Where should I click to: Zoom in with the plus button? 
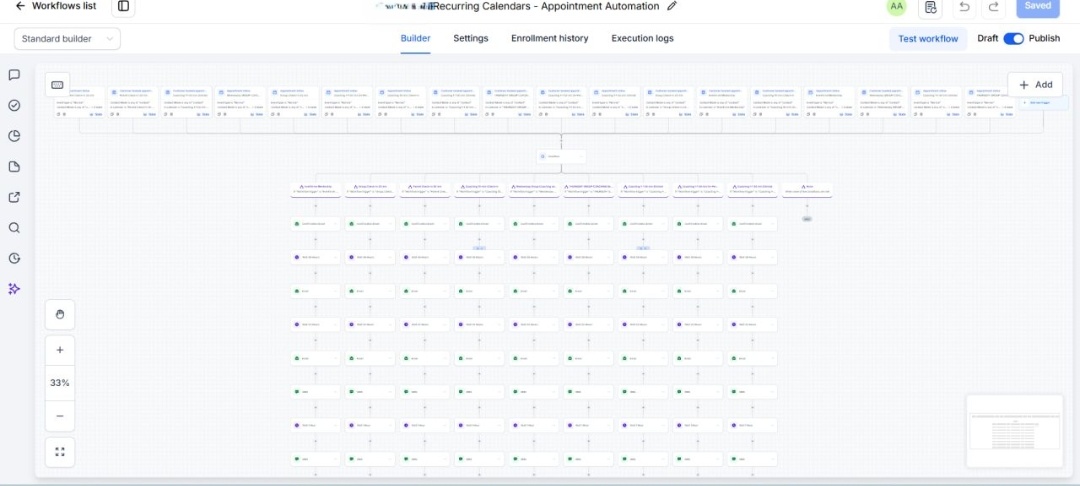tap(60, 350)
